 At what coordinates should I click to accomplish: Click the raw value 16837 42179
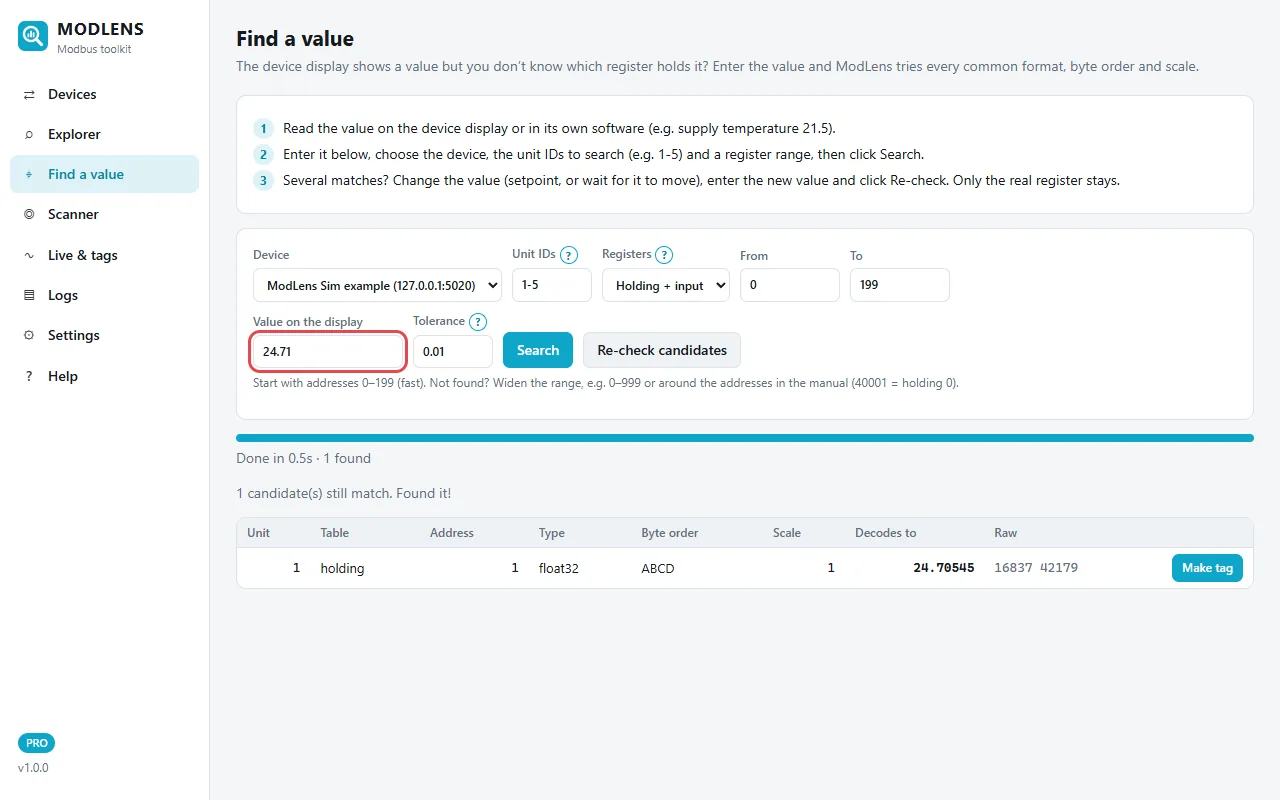[x=1036, y=568]
